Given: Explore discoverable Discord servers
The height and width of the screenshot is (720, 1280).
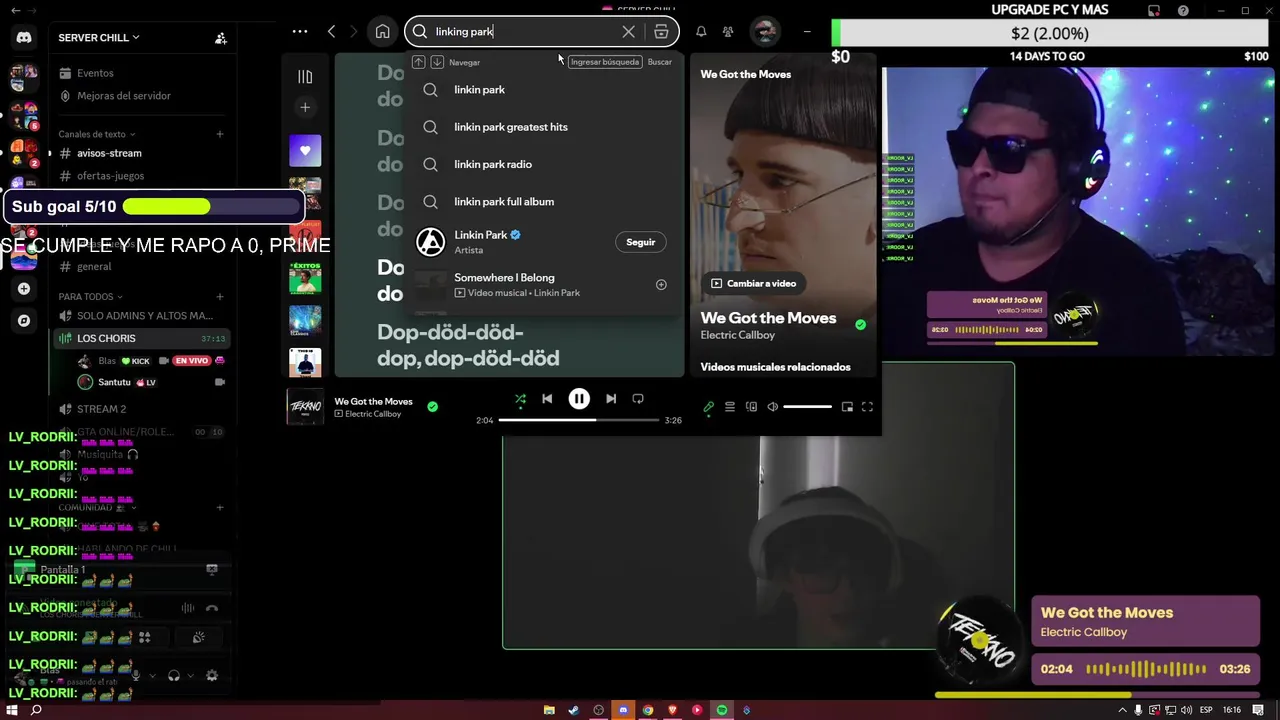Looking at the screenshot, I should (x=24, y=321).
